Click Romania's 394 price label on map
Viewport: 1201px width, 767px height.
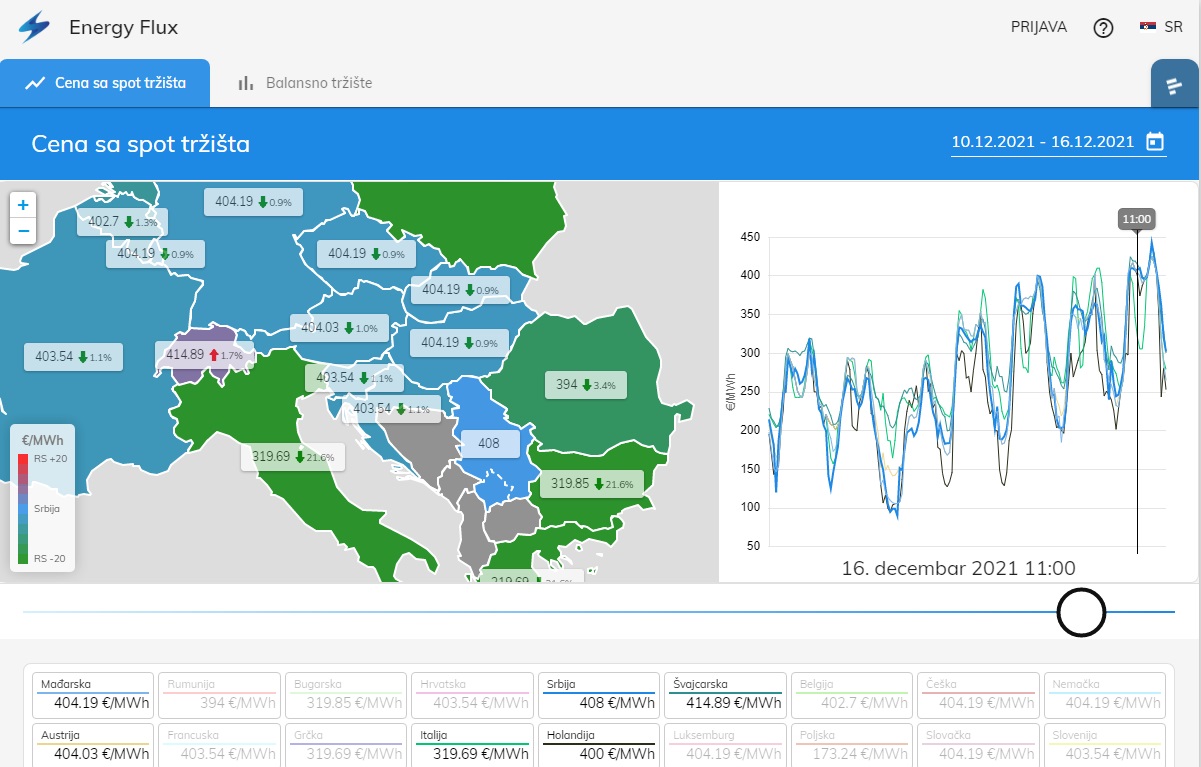point(586,384)
